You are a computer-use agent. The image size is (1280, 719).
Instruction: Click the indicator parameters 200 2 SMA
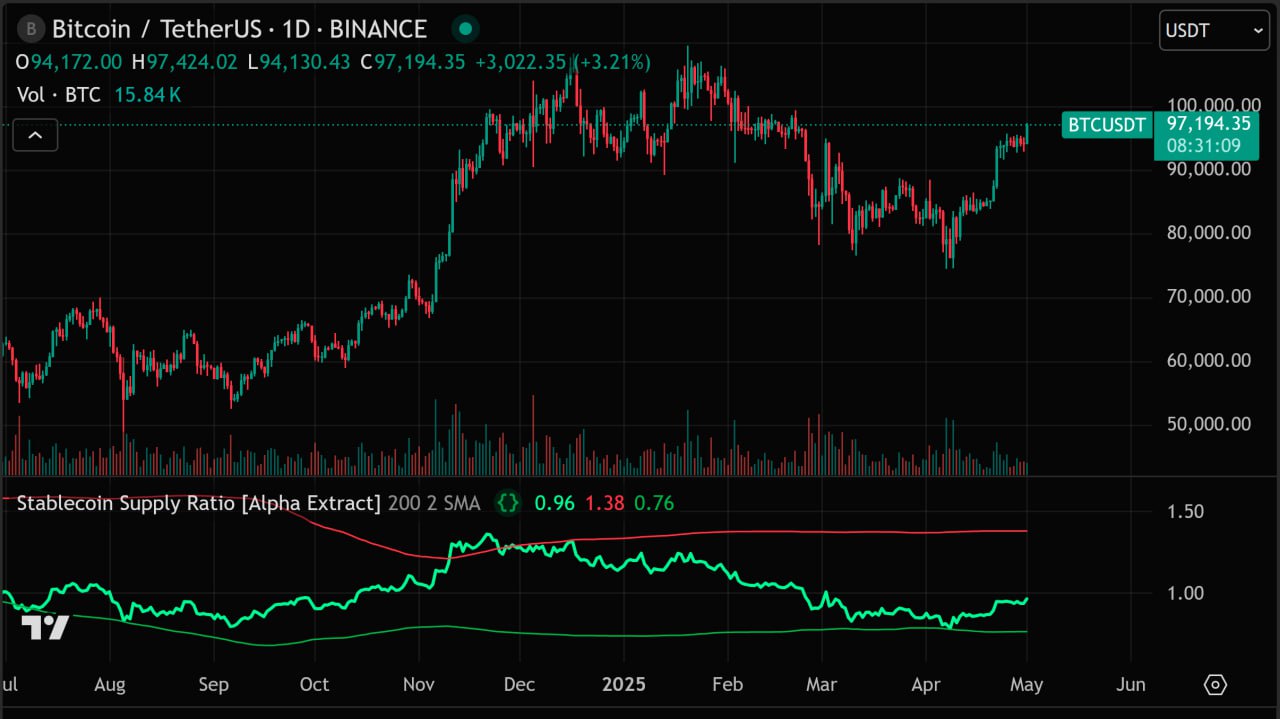(x=434, y=503)
